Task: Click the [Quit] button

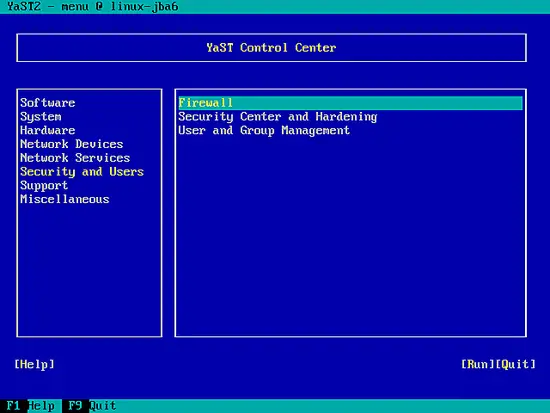Action: pyautogui.click(x=516, y=364)
